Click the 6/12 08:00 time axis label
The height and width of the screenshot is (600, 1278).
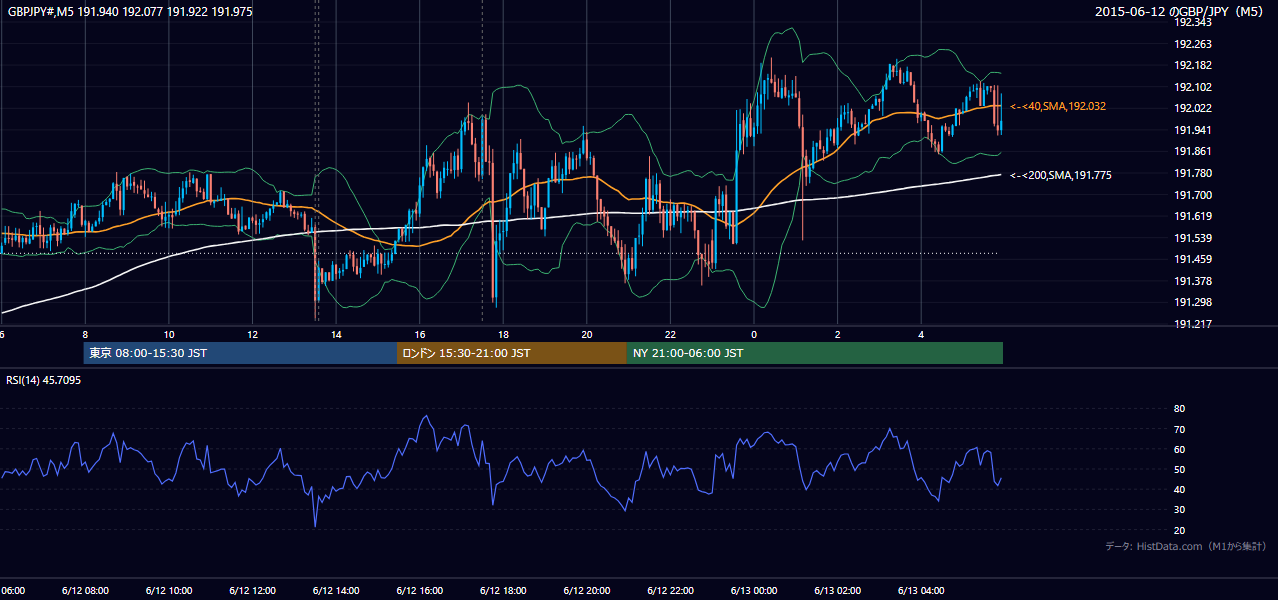click(85, 590)
